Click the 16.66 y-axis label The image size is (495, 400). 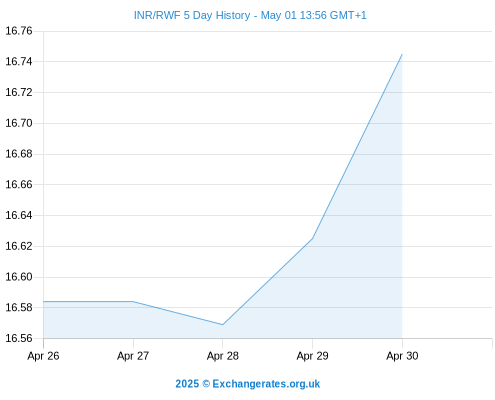(x=19, y=185)
